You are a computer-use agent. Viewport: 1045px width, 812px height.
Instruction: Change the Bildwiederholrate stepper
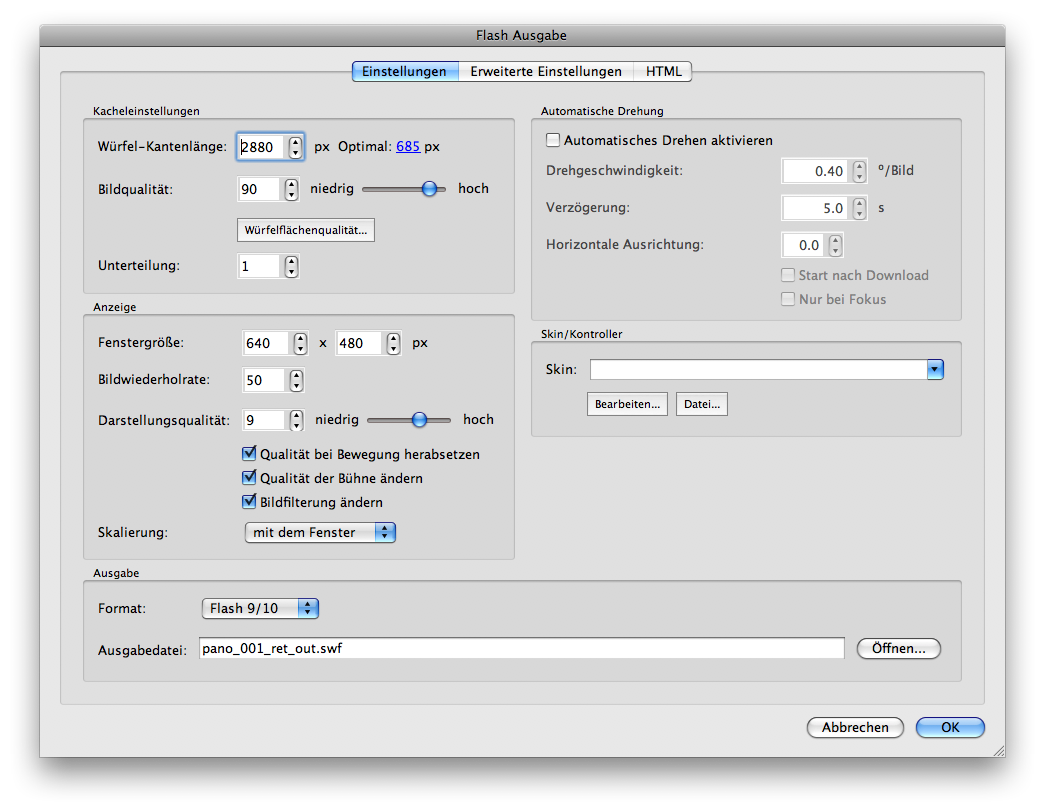point(296,381)
